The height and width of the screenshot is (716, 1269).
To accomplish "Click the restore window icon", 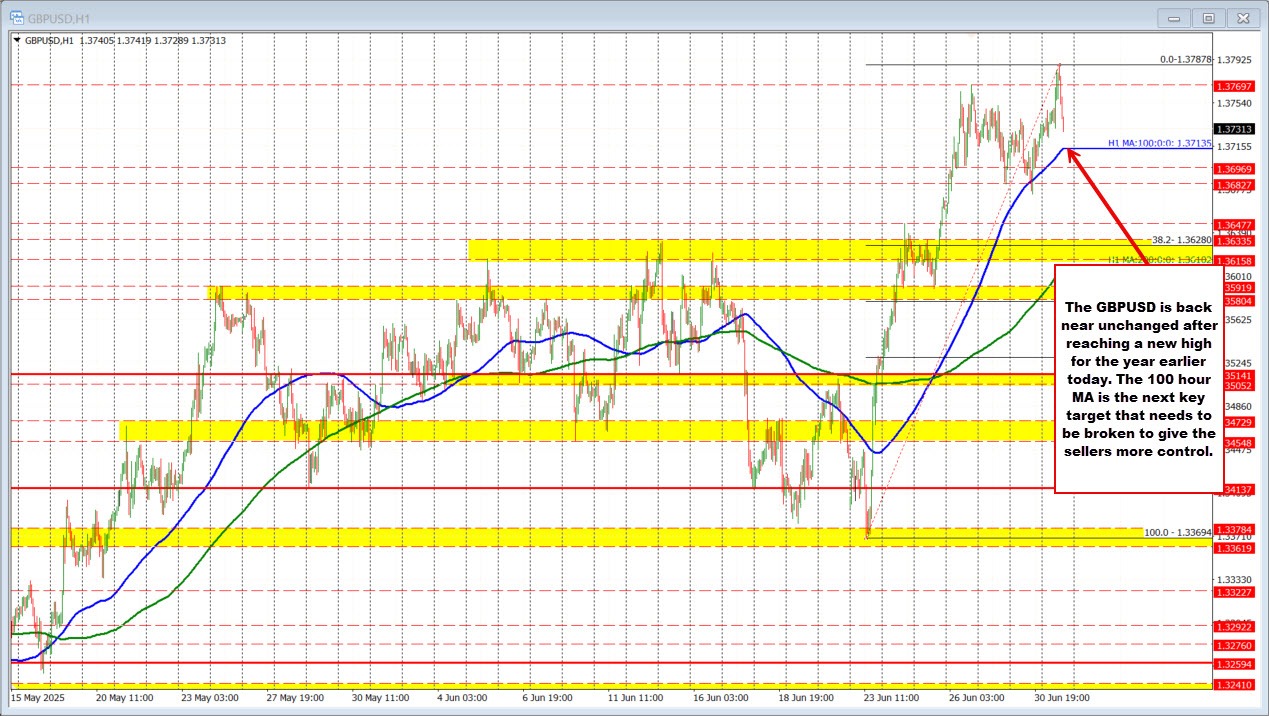I will 1208,17.
